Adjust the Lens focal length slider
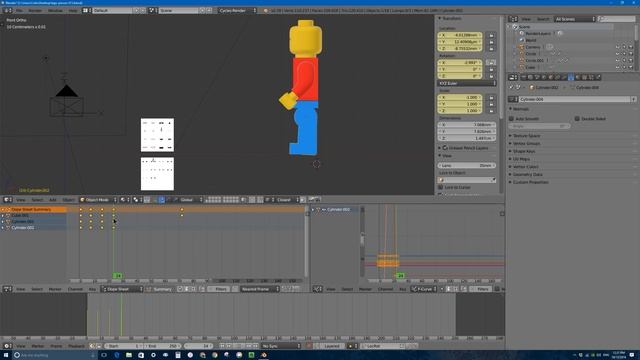The width and height of the screenshot is (640, 360). (467, 165)
